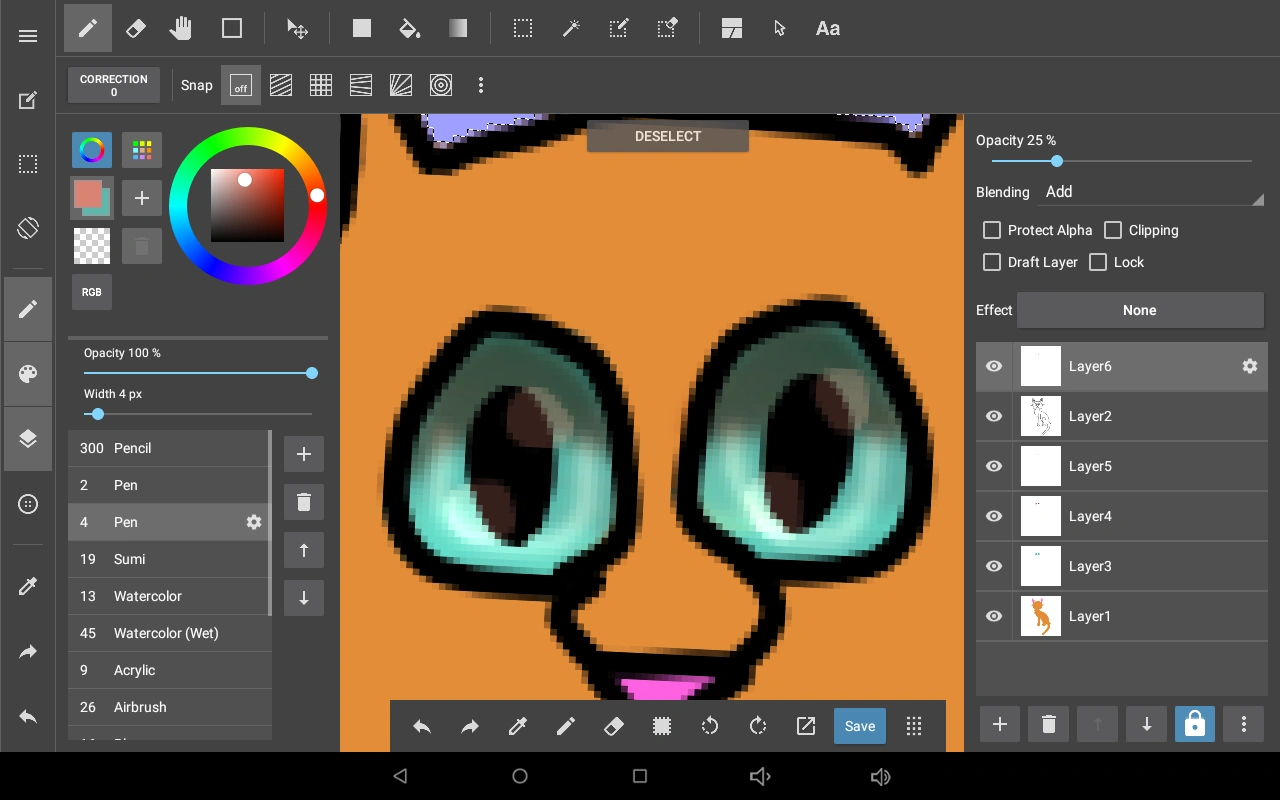Click the Save button
Viewport: 1280px width, 800px height.
click(860, 726)
